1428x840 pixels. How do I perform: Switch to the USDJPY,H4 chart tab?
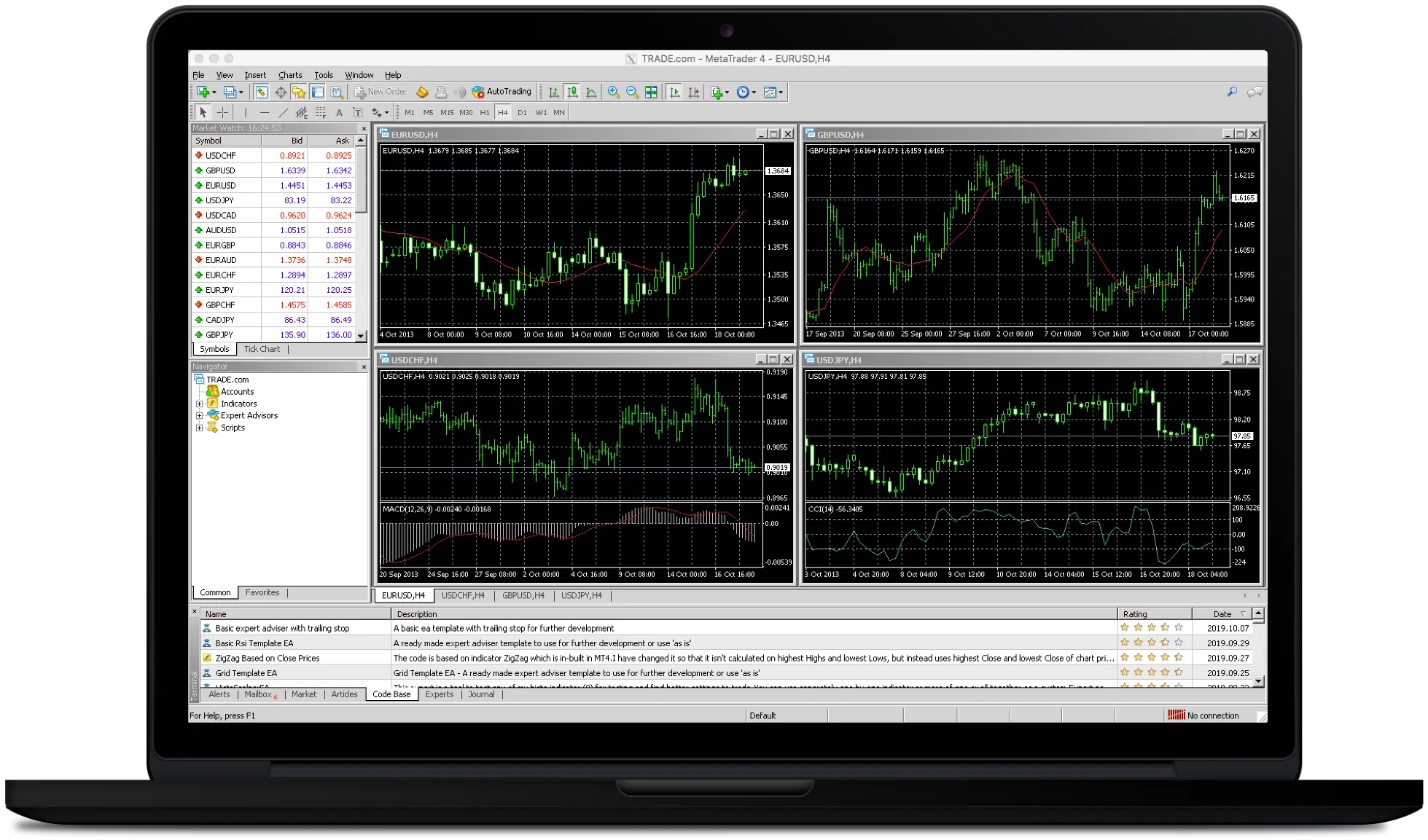(x=581, y=595)
